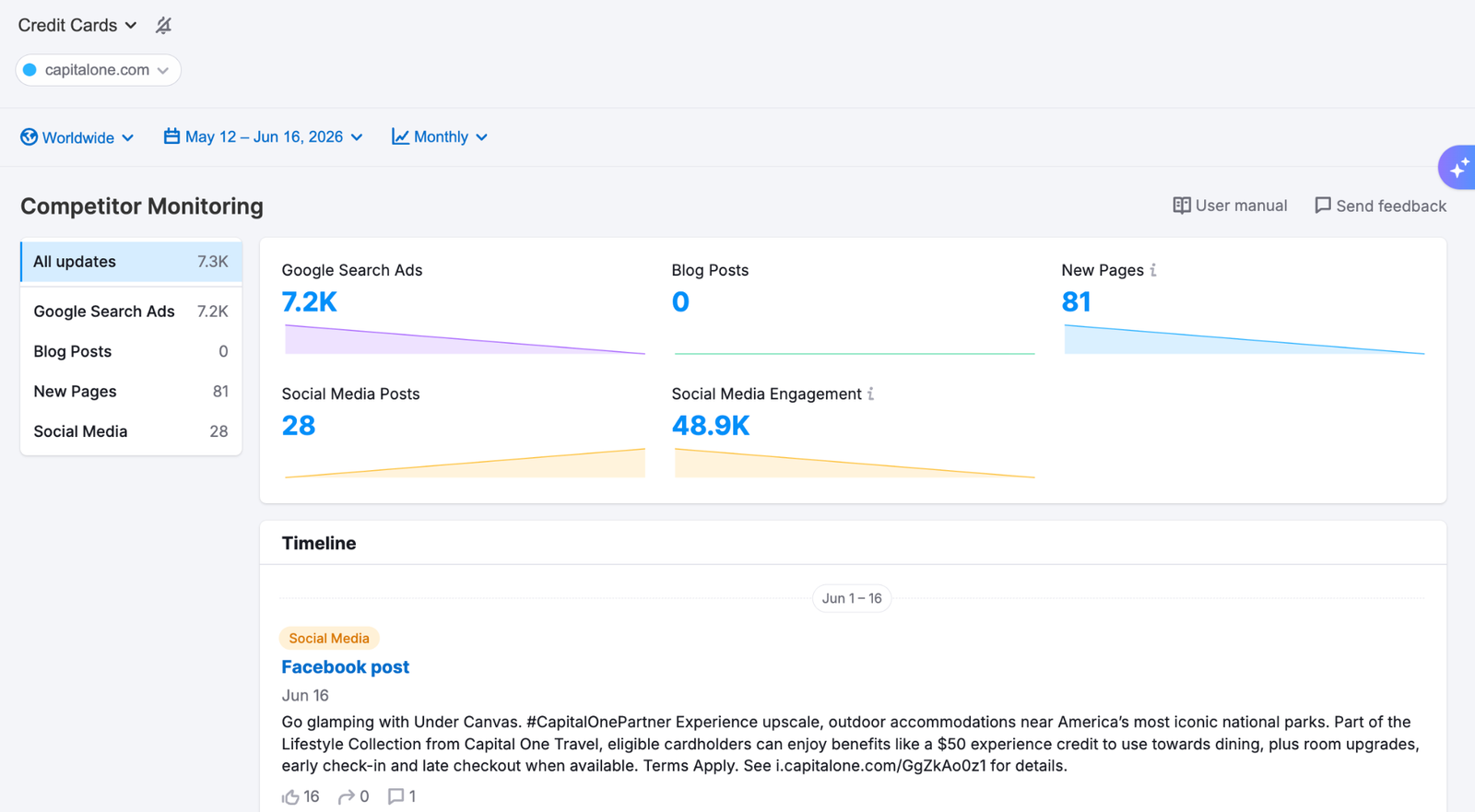The height and width of the screenshot is (812, 1475).
Task: Click the Blog Posts flat trend line
Action: (x=855, y=353)
